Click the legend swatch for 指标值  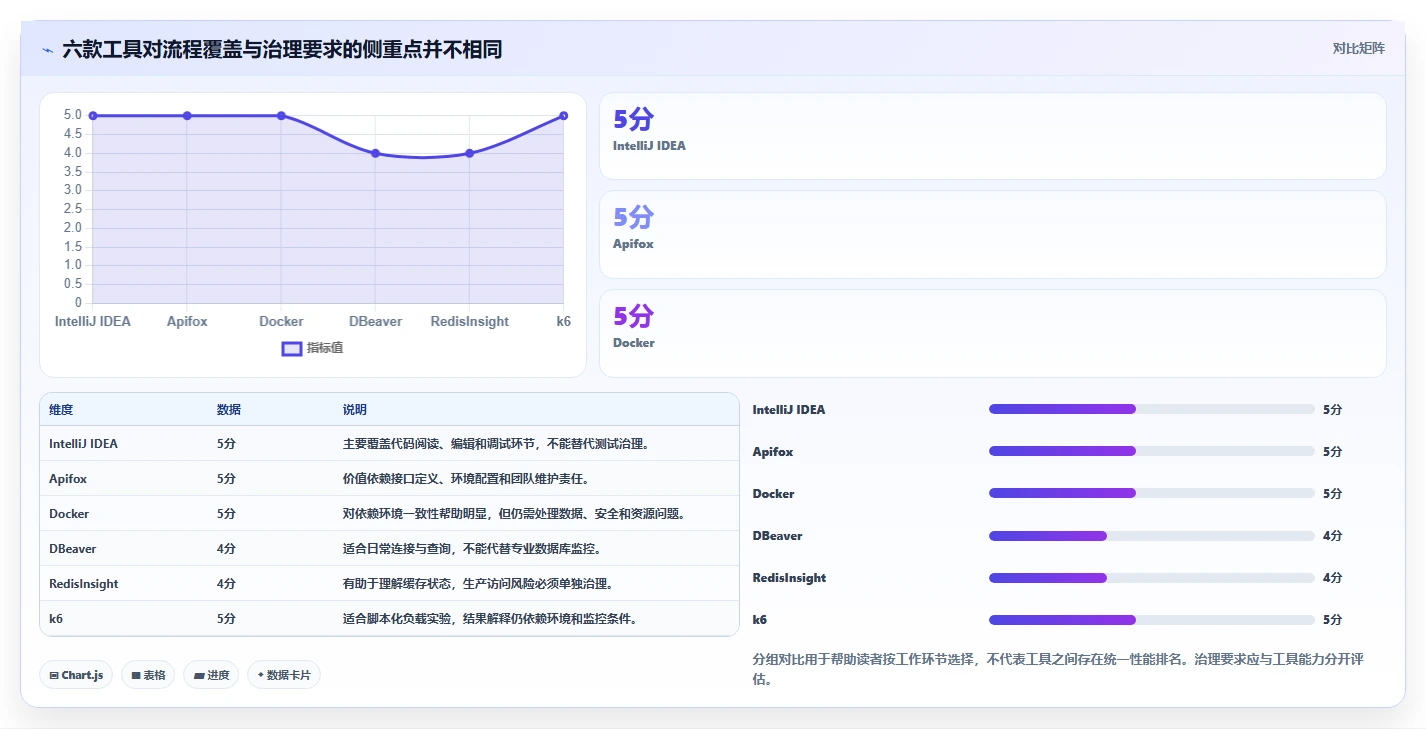pyautogui.click(x=292, y=348)
